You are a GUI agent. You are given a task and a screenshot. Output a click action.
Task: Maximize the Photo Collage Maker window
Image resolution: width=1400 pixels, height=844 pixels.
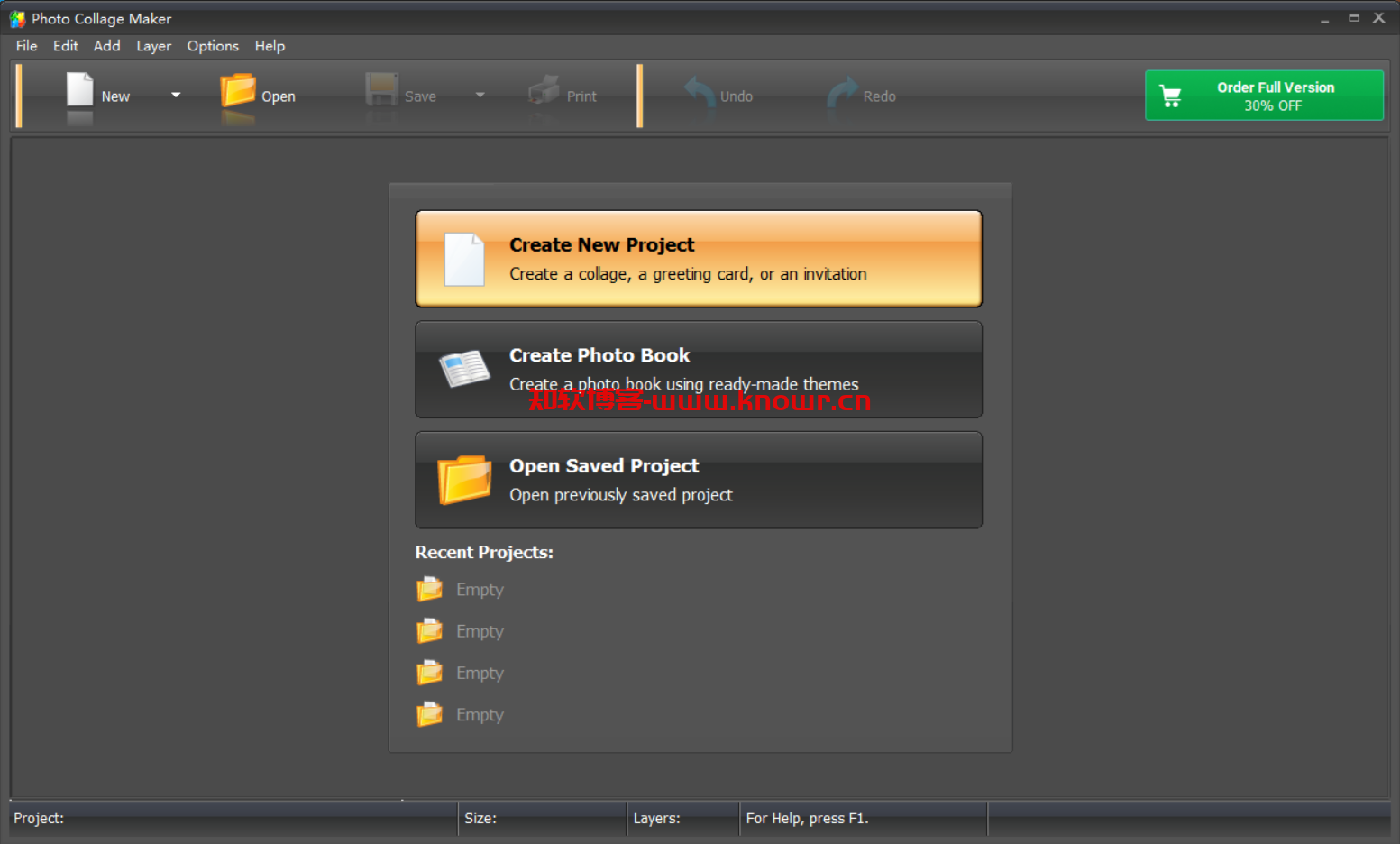1354,18
